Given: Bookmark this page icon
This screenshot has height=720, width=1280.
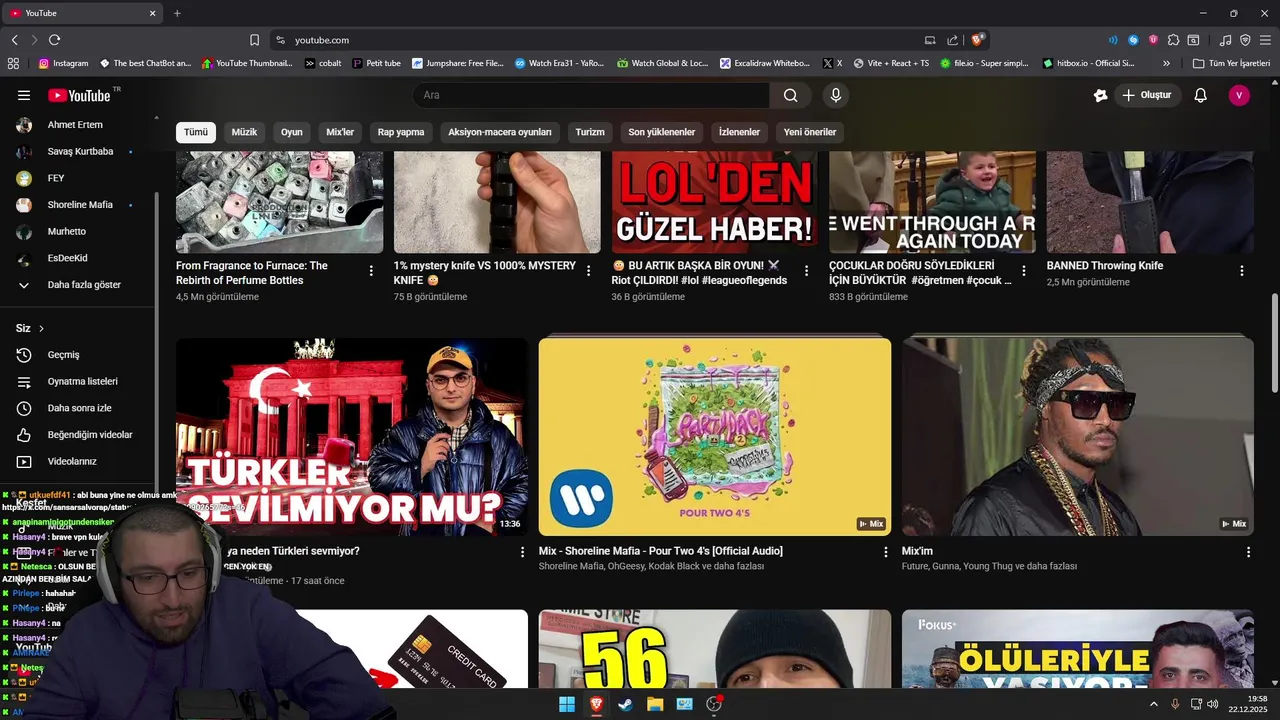Looking at the screenshot, I should point(254,40).
